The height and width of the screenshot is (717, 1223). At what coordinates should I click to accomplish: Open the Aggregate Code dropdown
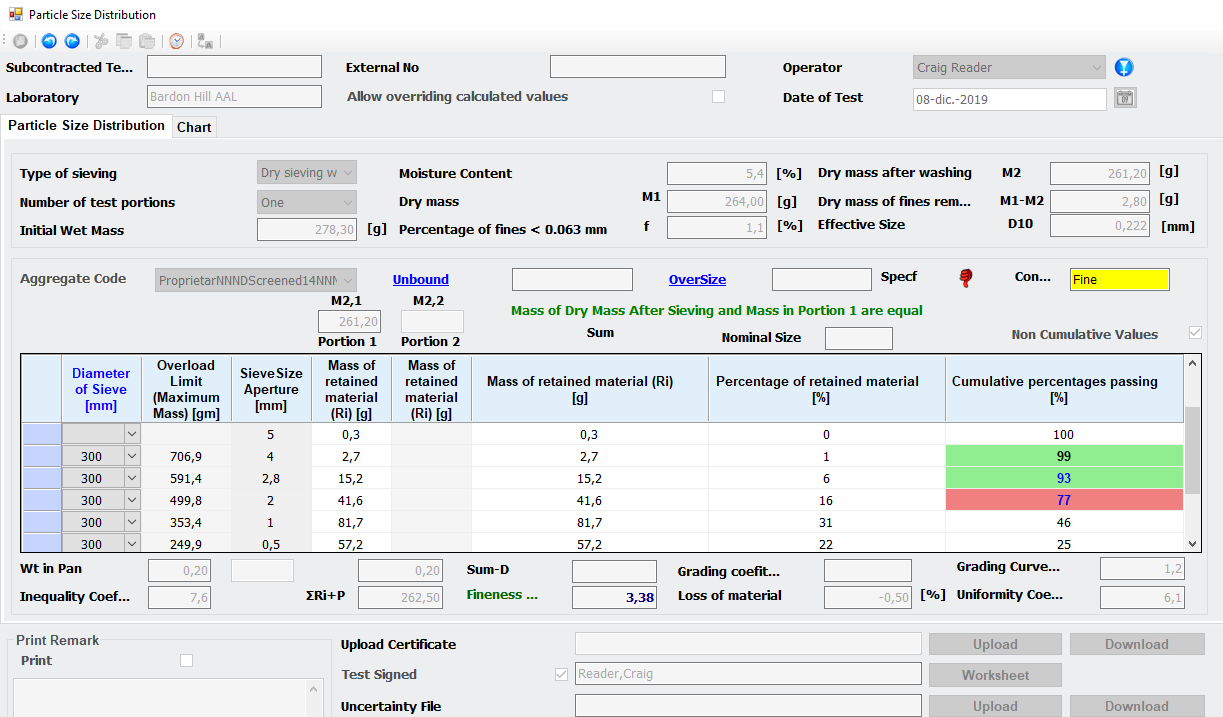pyautogui.click(x=256, y=280)
